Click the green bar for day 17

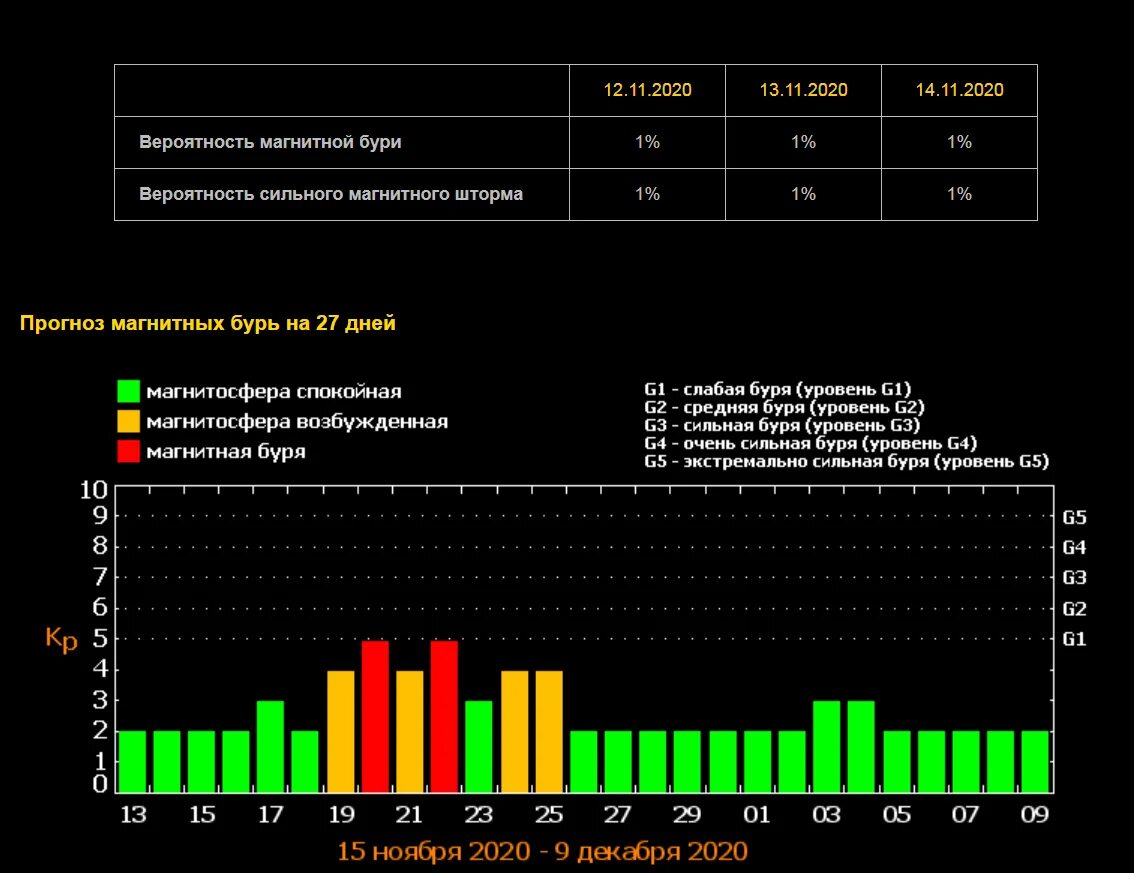click(x=270, y=747)
